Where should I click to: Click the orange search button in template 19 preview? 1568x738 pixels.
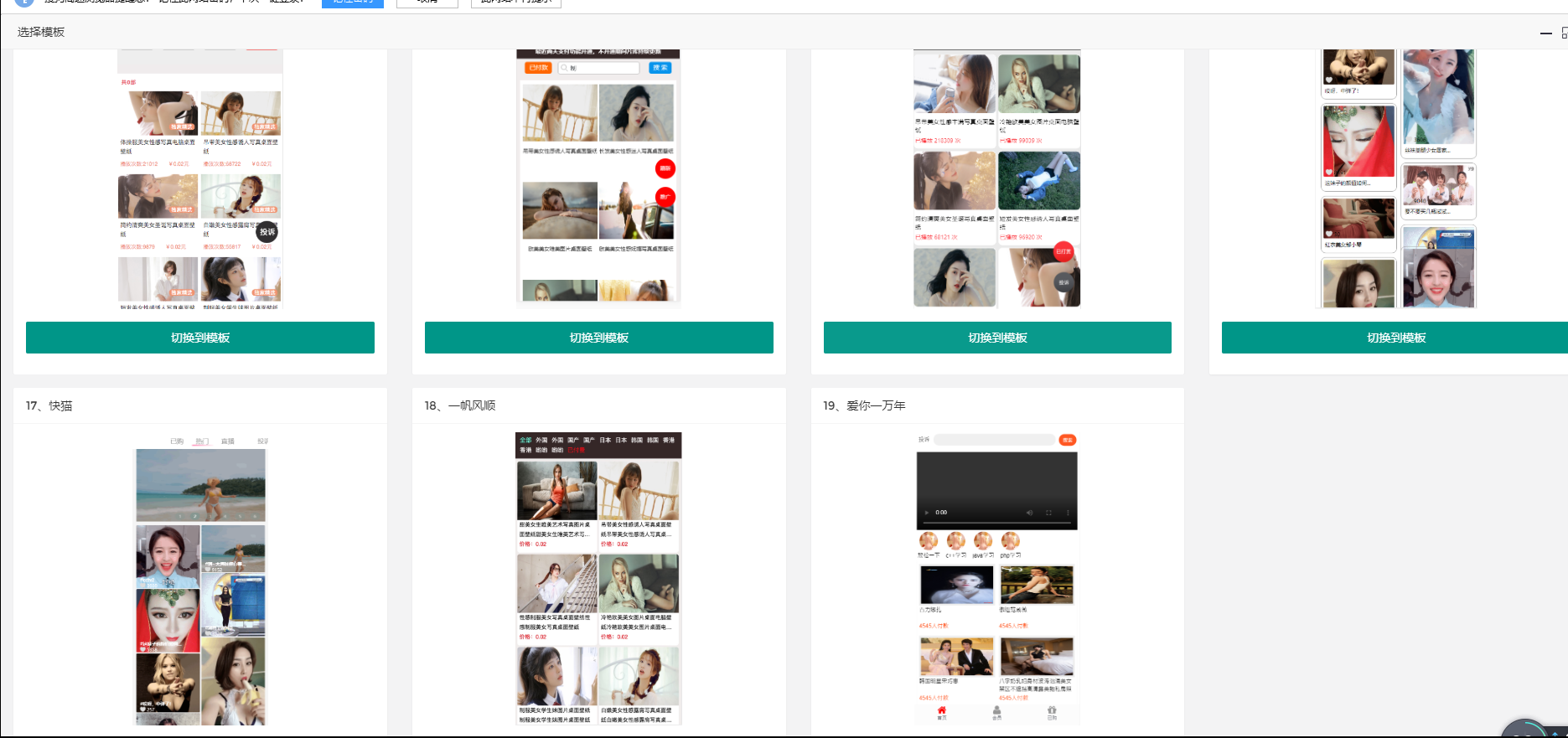(1067, 440)
